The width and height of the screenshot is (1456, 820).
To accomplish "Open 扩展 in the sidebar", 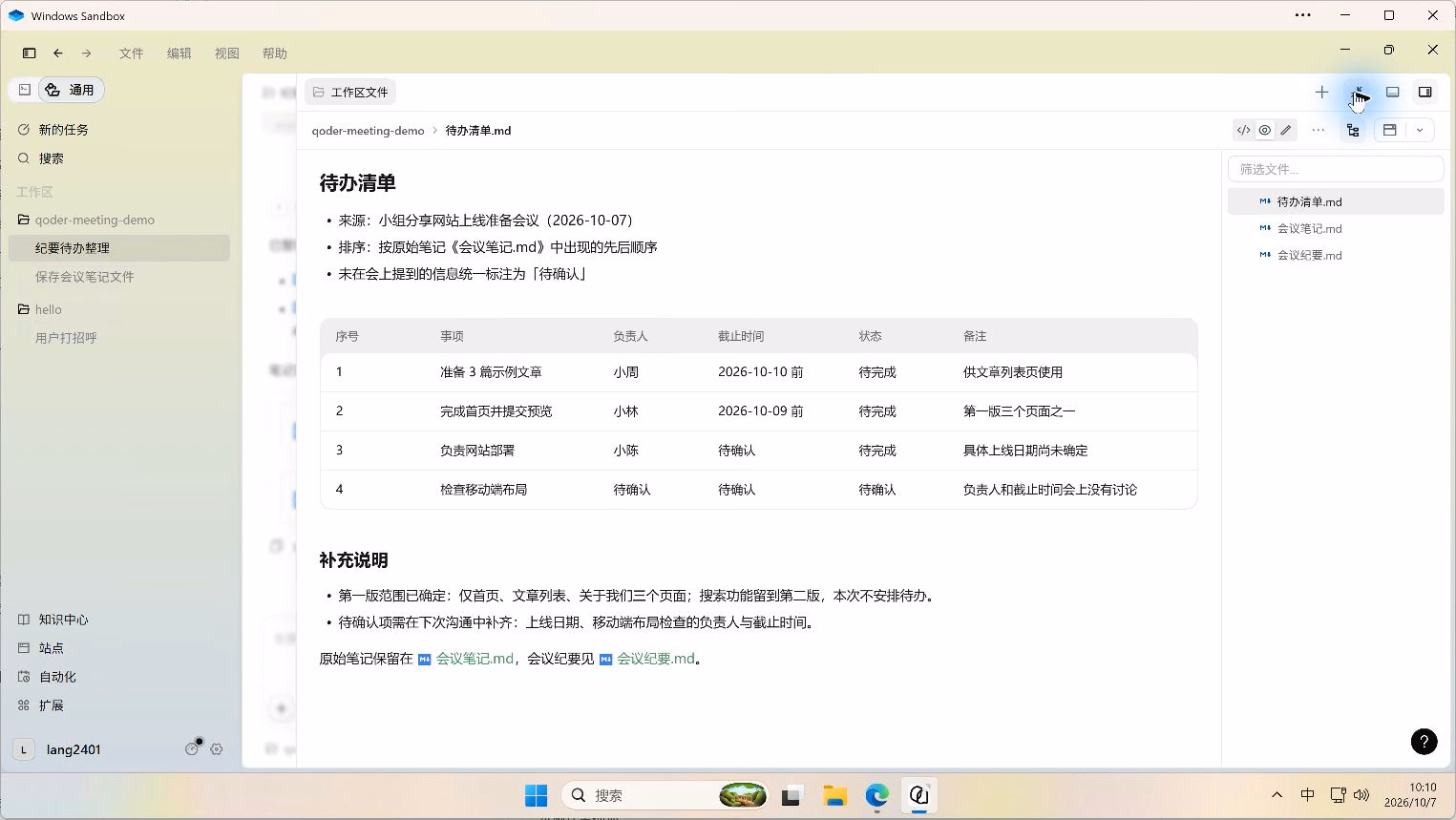I will tap(51, 705).
